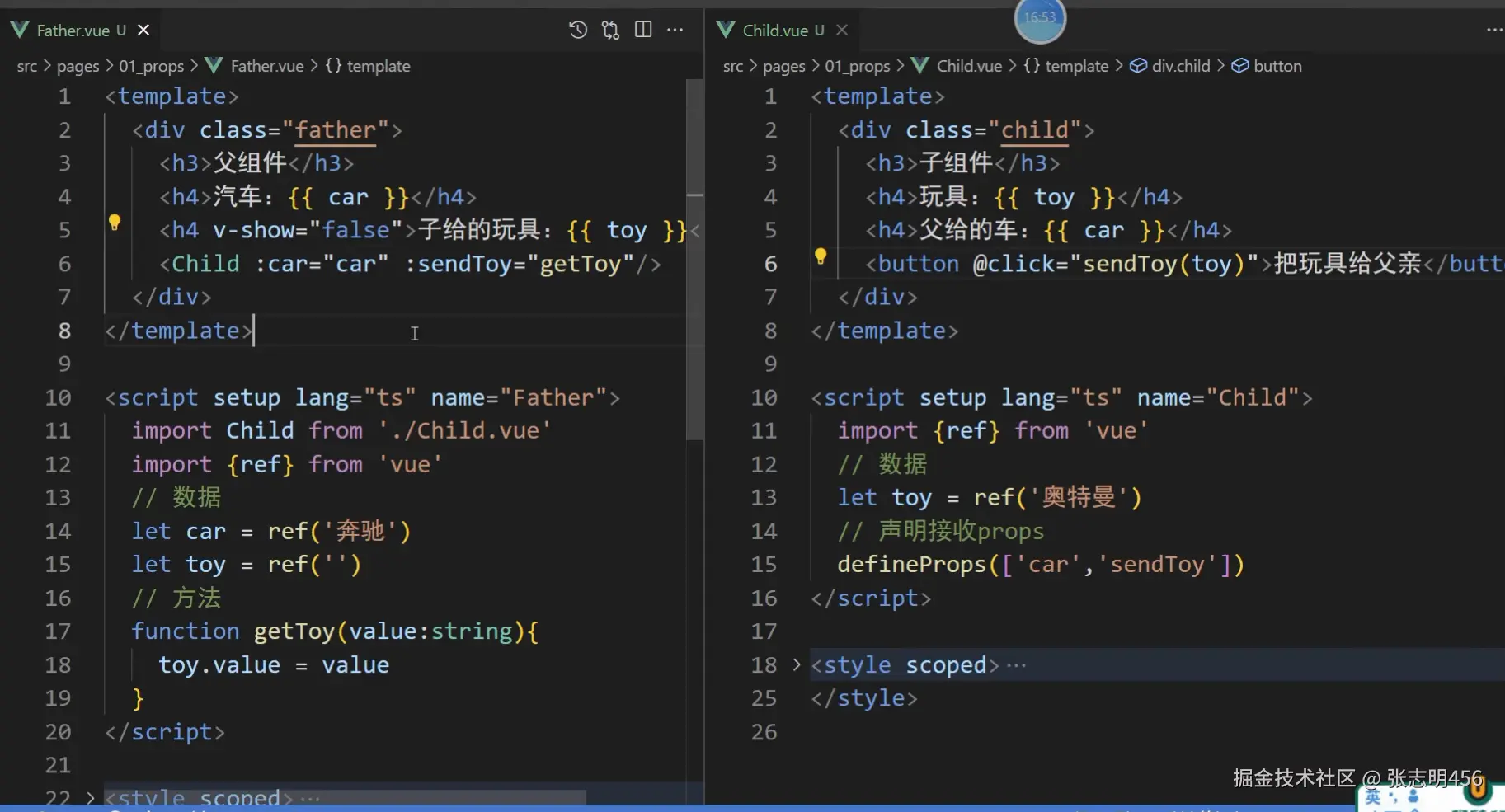Click the closing </style> tag in Child.vue
Image resolution: width=1505 pixels, height=812 pixels.
(x=864, y=698)
